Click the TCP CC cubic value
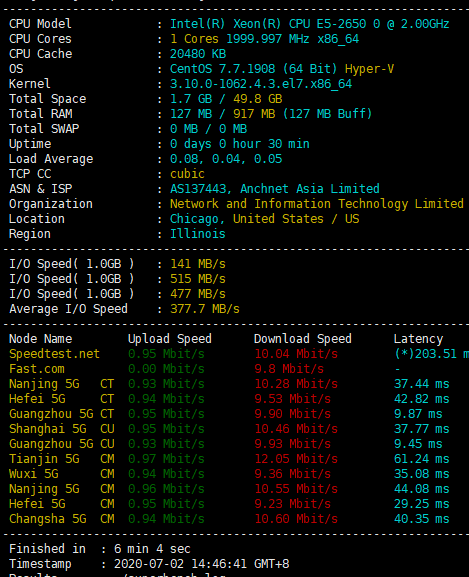 pos(187,174)
